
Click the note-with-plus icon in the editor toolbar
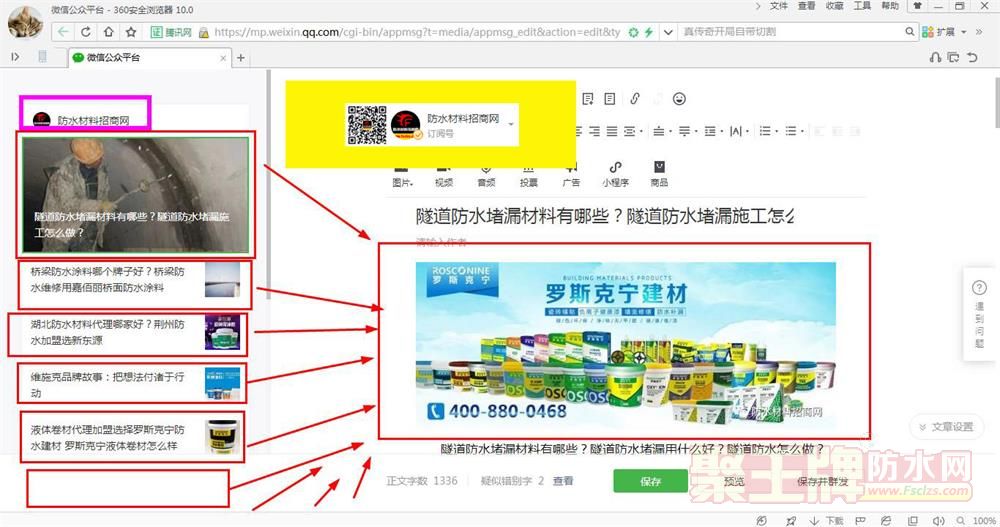(588, 99)
